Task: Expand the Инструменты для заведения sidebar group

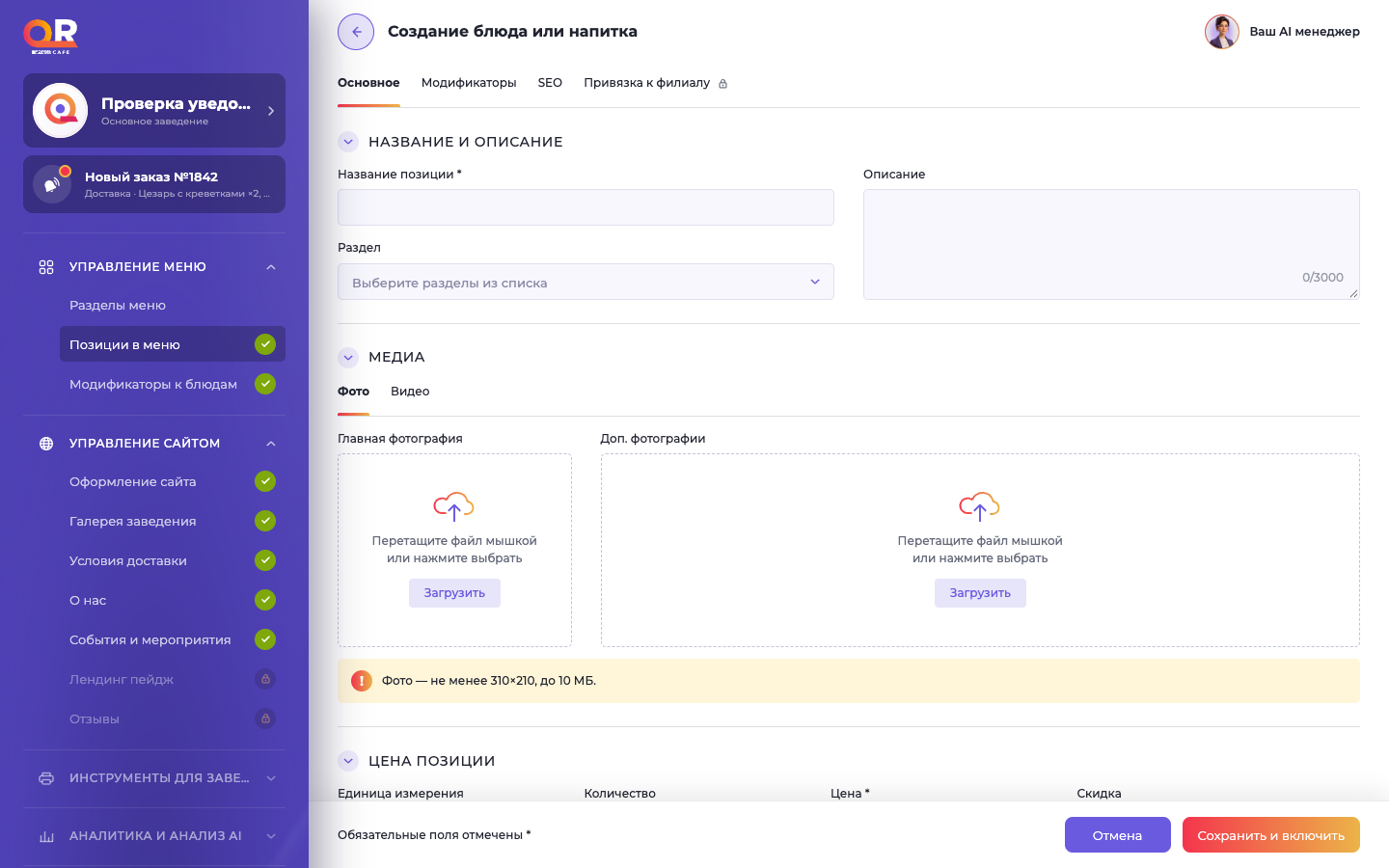Action: (271, 778)
